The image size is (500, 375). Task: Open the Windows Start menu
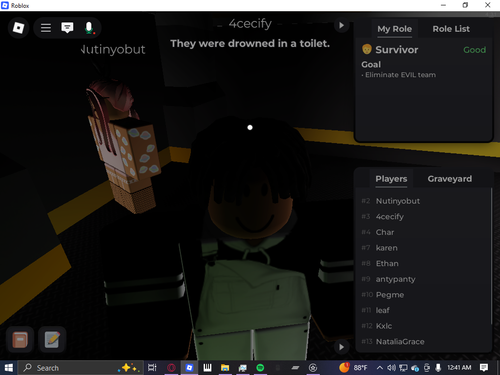point(8,368)
